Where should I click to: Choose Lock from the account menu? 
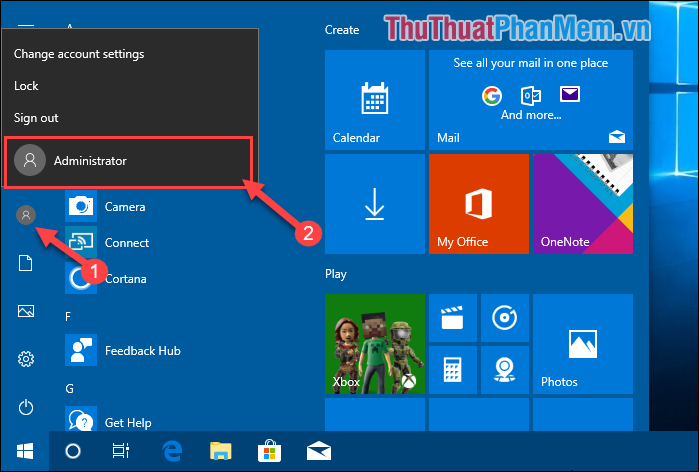[26, 86]
